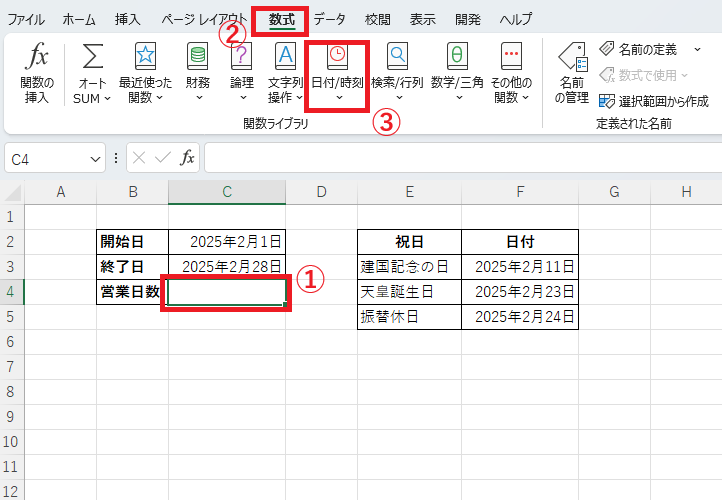Switch to the データ tab

[x=329, y=19]
